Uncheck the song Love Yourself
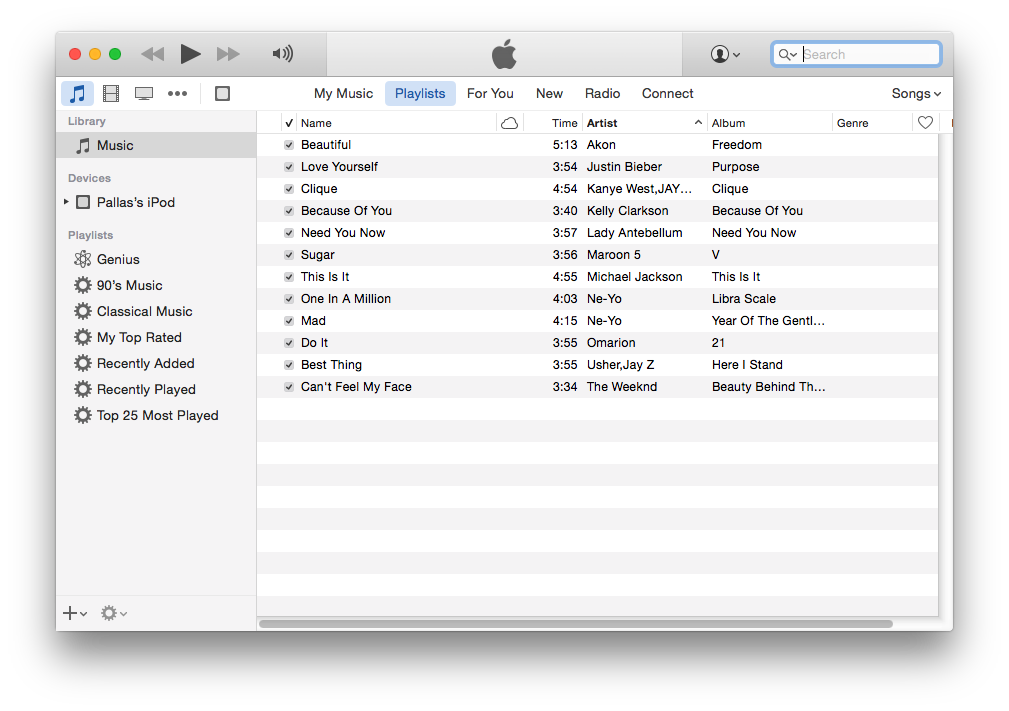Screen dimensions: 1009x711 [289, 167]
